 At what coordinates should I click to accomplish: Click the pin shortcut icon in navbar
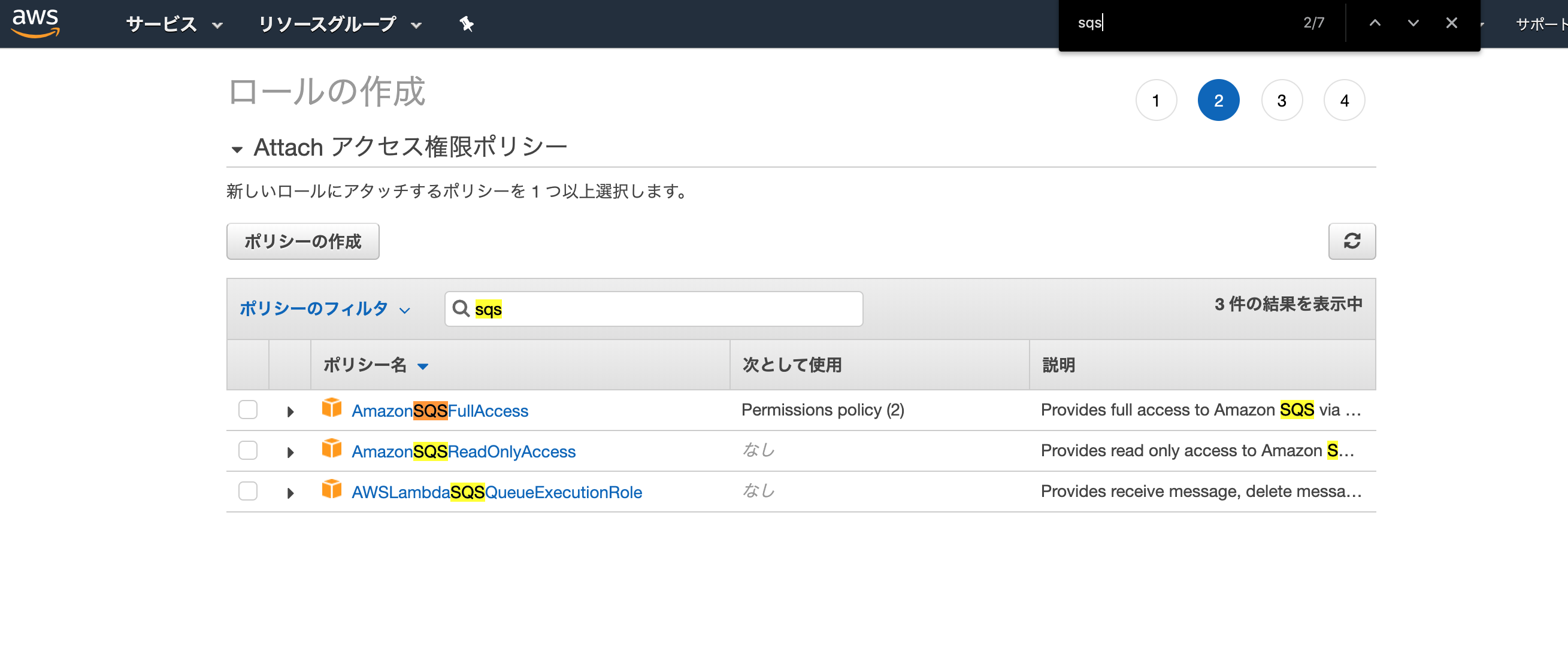pos(466,24)
